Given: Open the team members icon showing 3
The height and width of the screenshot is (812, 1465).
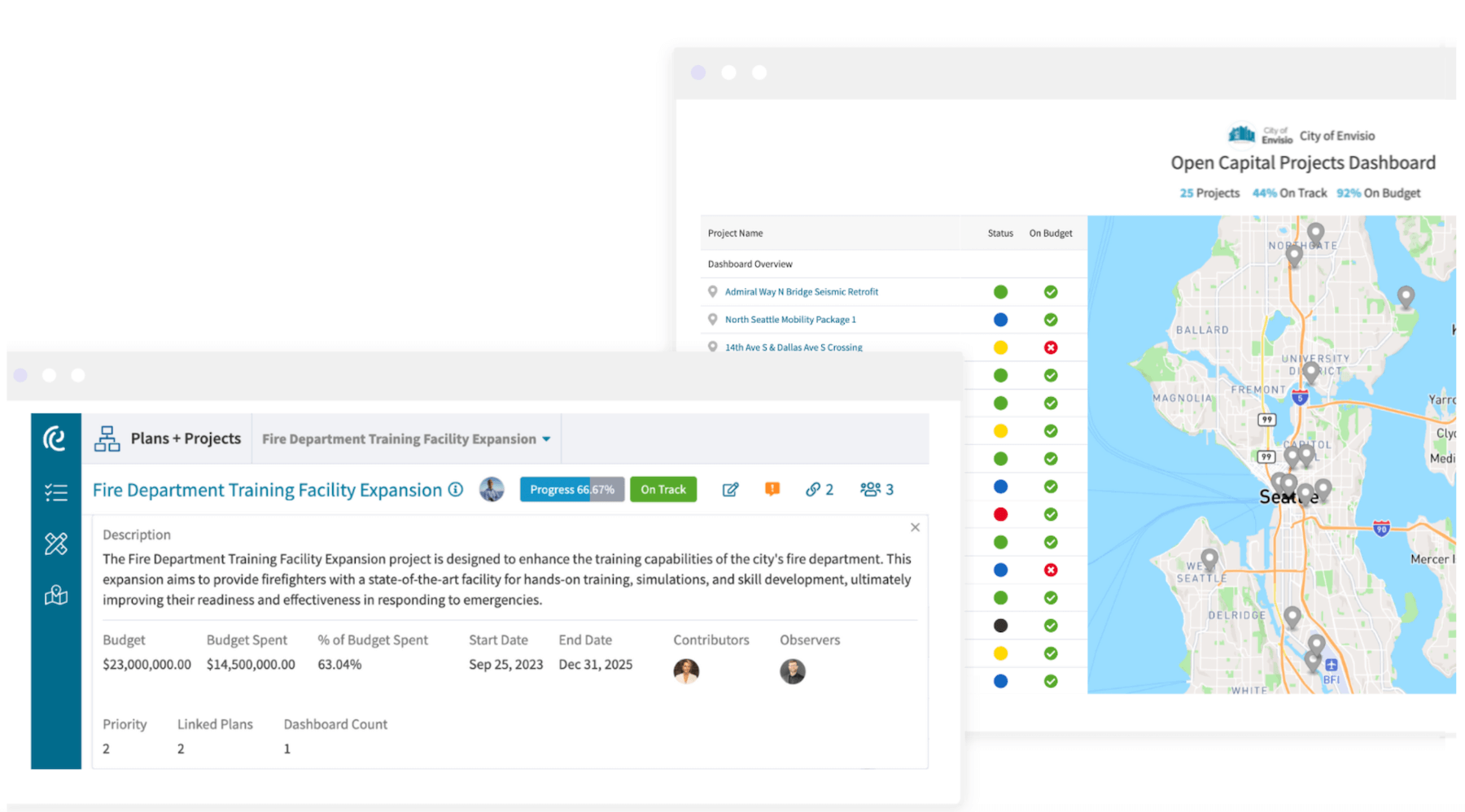Looking at the screenshot, I should pyautogui.click(x=877, y=489).
